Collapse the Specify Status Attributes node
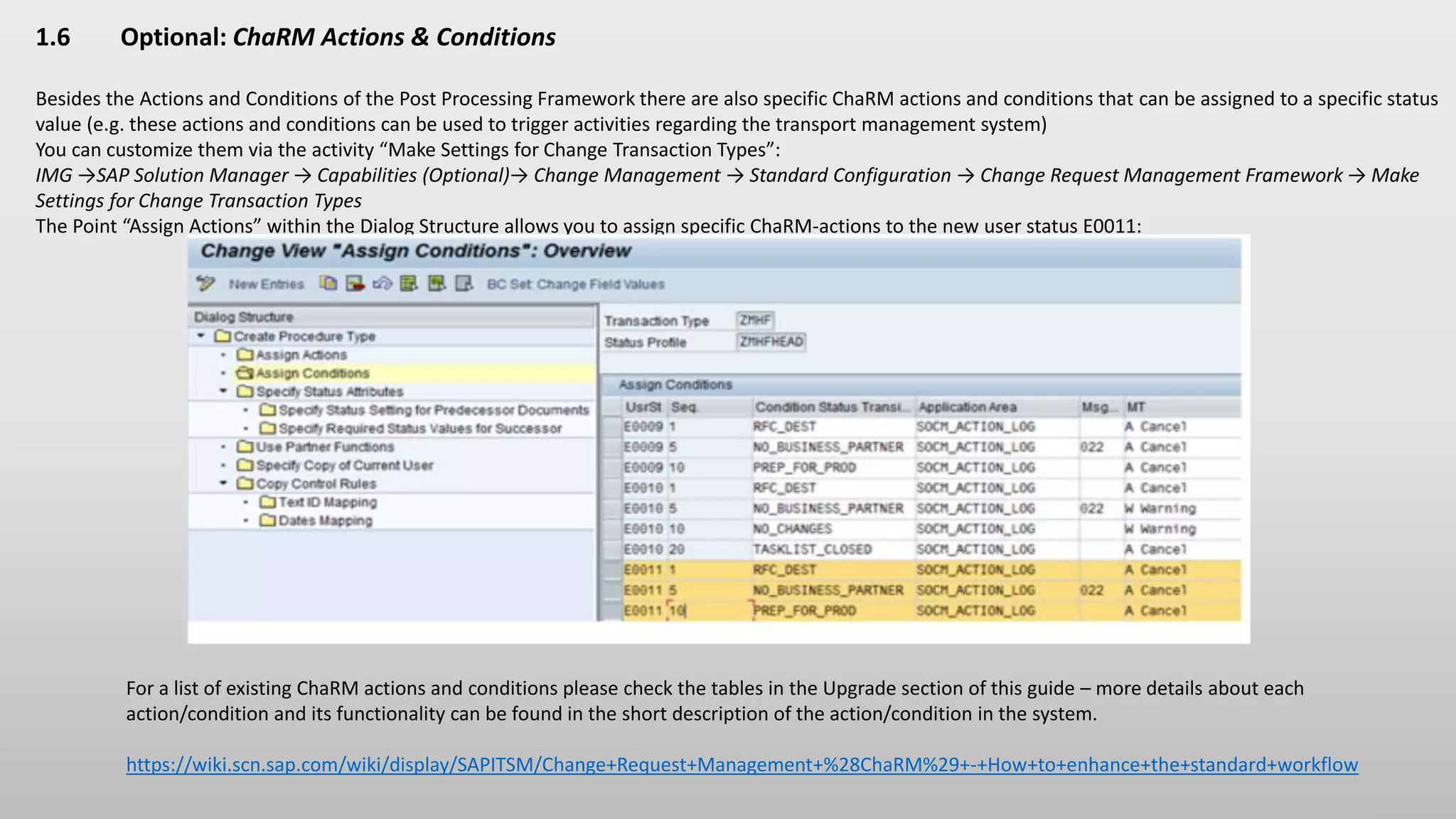This screenshot has width=1456, height=819. 223,391
